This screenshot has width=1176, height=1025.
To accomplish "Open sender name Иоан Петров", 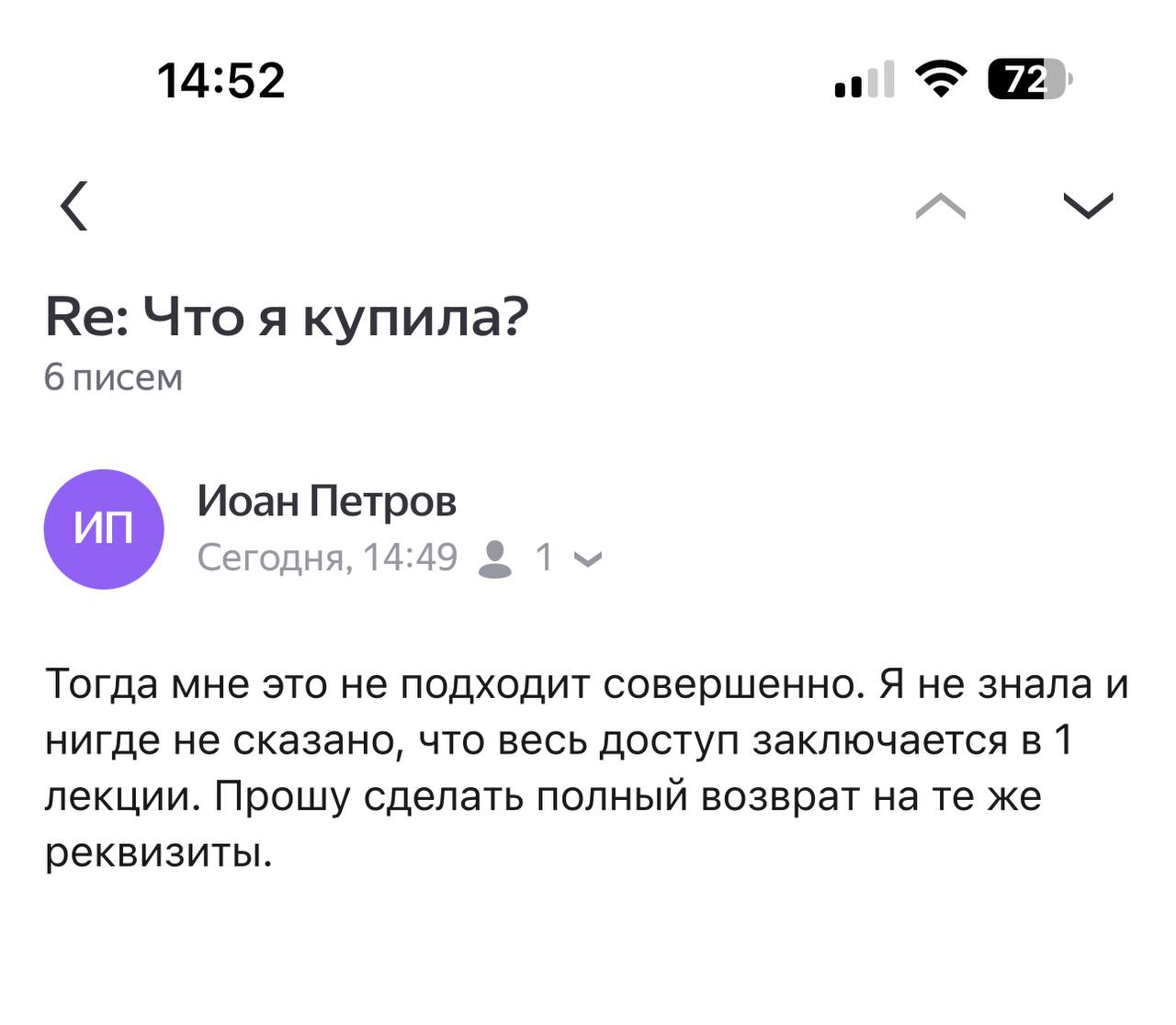I will (x=326, y=501).
